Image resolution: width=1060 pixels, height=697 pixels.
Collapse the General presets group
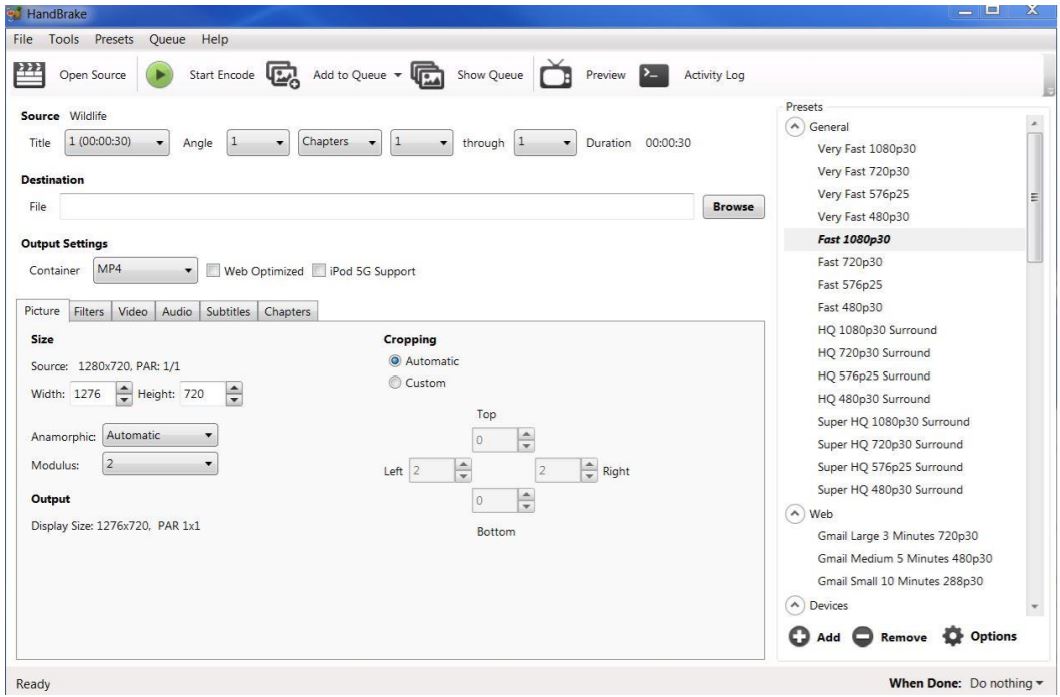pos(795,127)
